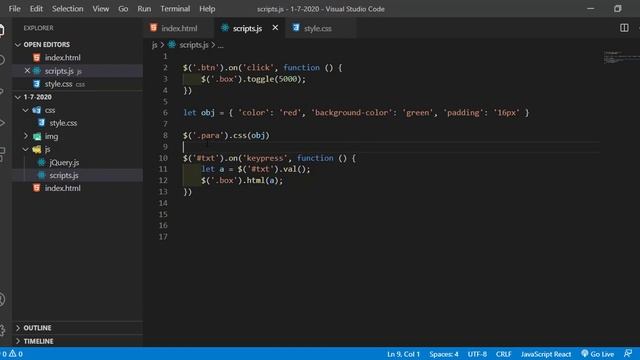Click Ln 9, Col 1 status item
The image size is (640, 360).
click(403, 354)
